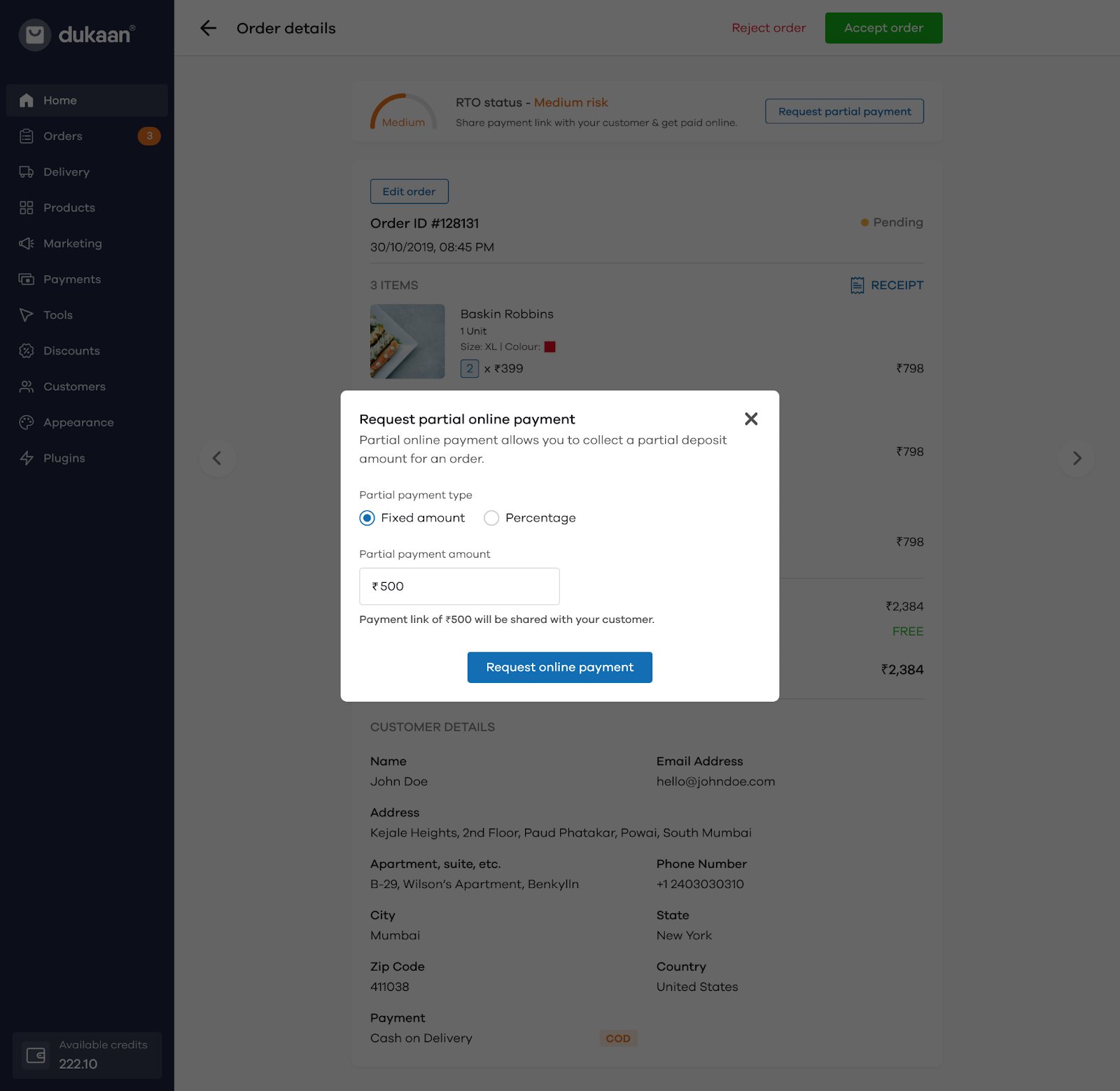Click the Products grid icon
This screenshot has width=1120, height=1091.
27,207
